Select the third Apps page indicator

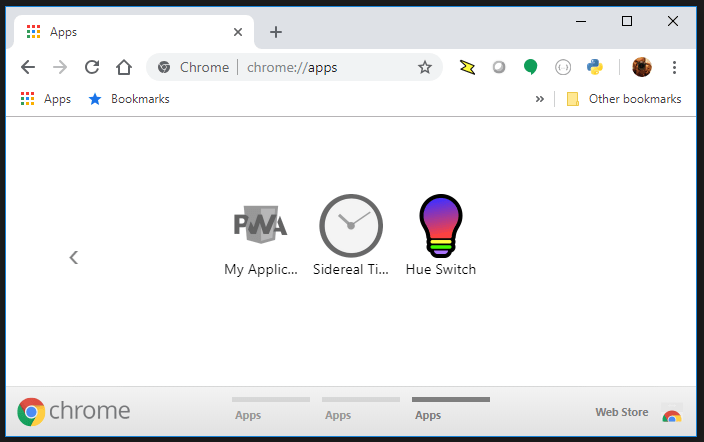coord(451,408)
